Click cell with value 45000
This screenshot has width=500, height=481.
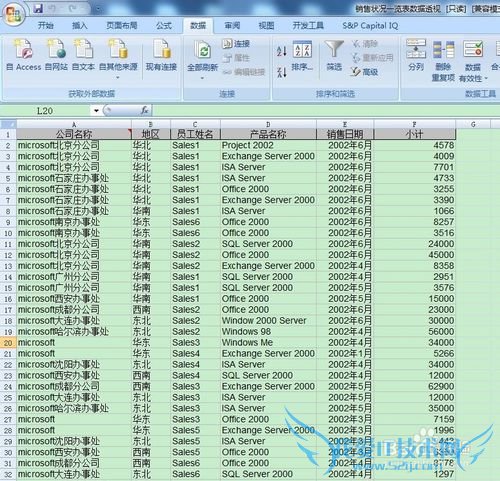click(414, 255)
